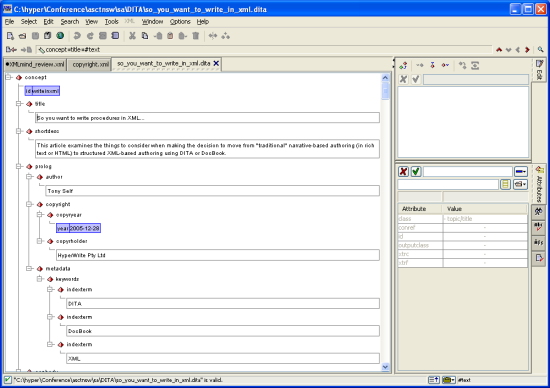
Task: Collapse the author node
Action: coord(29,177)
